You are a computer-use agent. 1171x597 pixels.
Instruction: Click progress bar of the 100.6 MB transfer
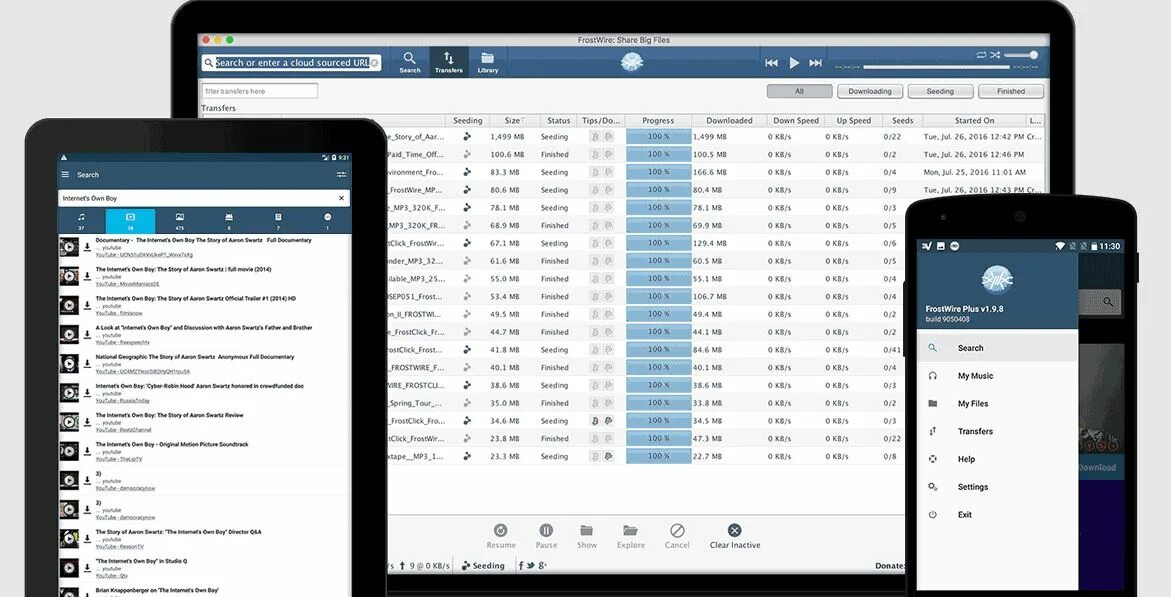pos(658,154)
